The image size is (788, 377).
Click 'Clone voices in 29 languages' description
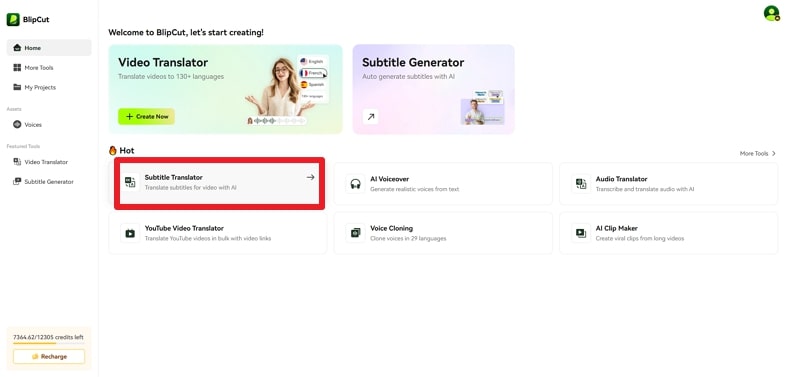coord(408,238)
